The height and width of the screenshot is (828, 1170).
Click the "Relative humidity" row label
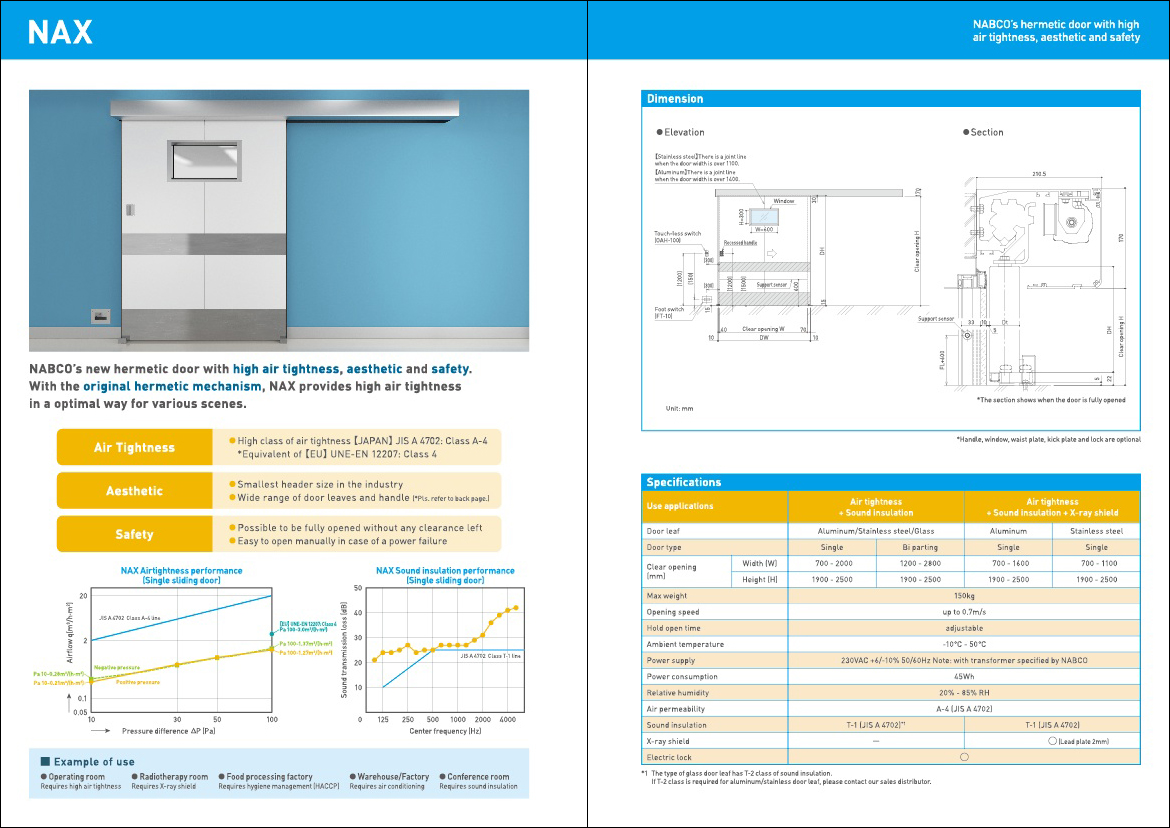point(678,693)
